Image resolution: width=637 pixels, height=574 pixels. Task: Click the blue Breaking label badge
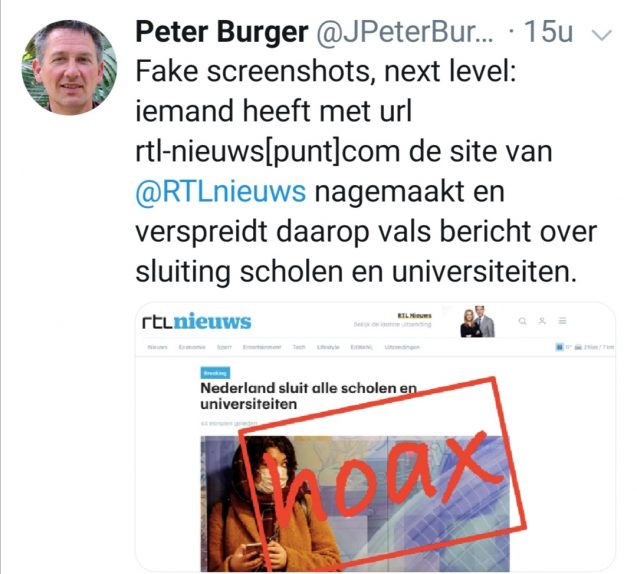click(x=215, y=373)
